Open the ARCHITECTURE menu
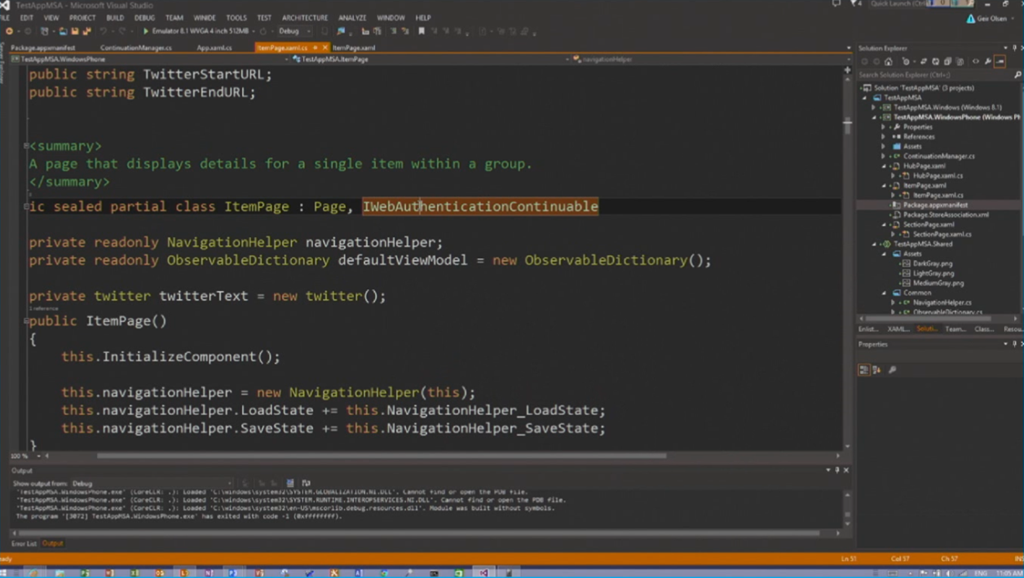Screen dimensions: 1024x578 pos(305,18)
